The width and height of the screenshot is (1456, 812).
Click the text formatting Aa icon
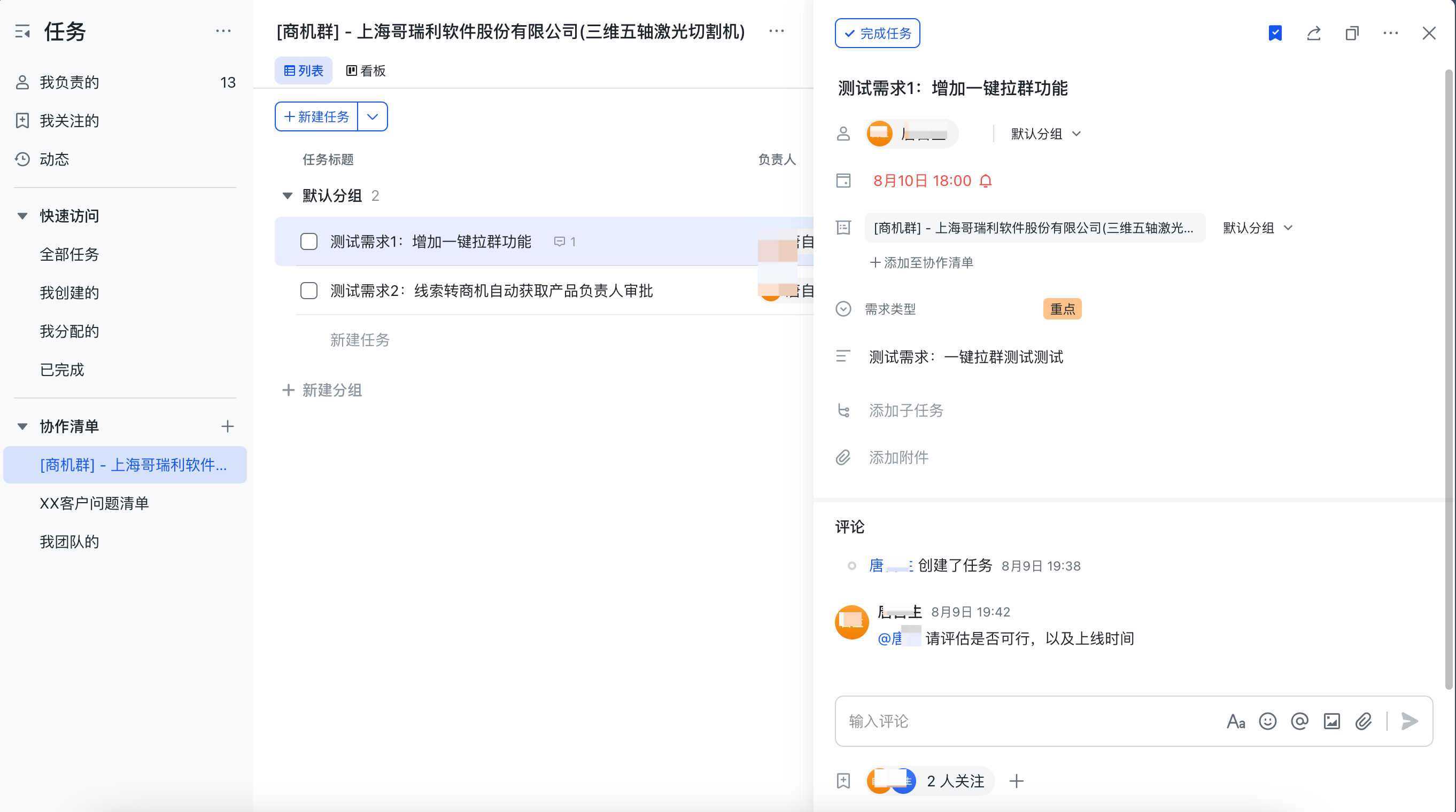pos(1236,721)
